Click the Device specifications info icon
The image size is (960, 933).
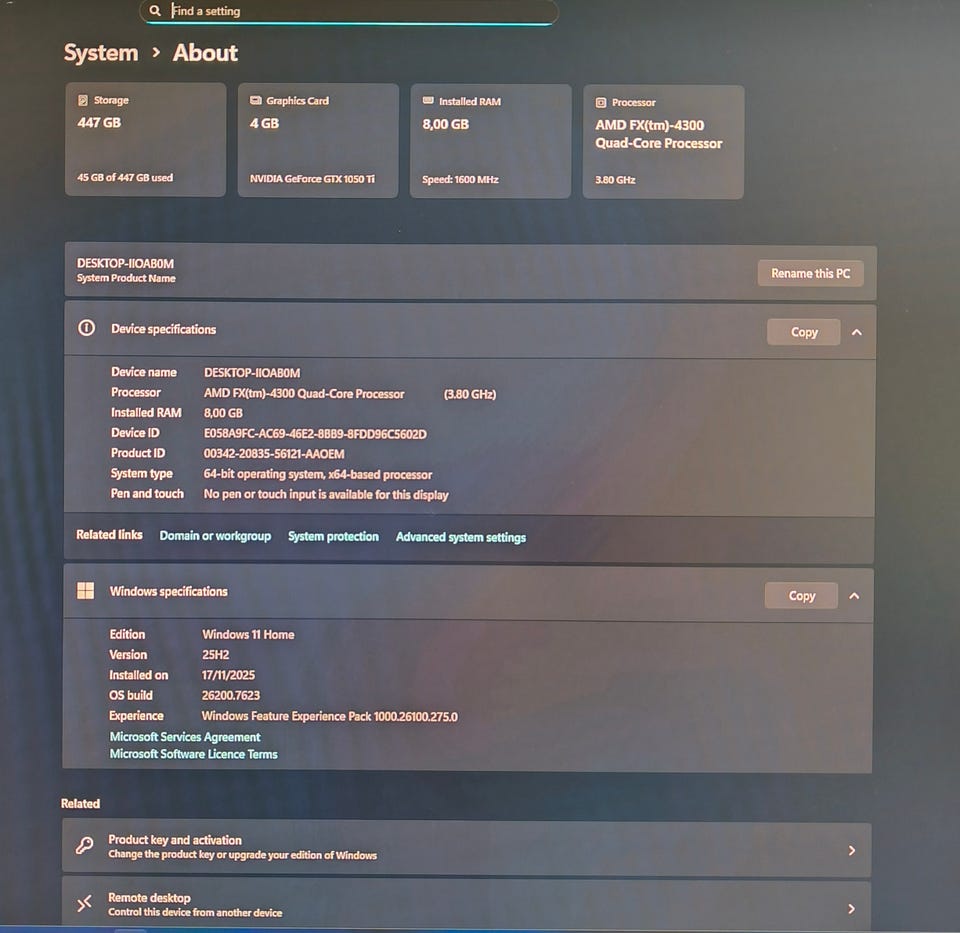(x=86, y=328)
